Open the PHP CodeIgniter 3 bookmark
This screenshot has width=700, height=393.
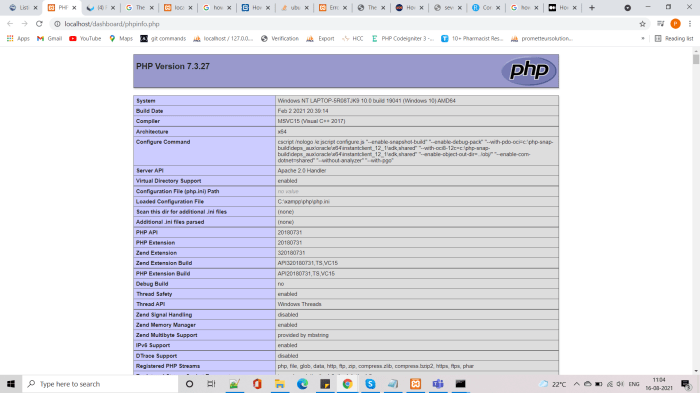point(403,38)
